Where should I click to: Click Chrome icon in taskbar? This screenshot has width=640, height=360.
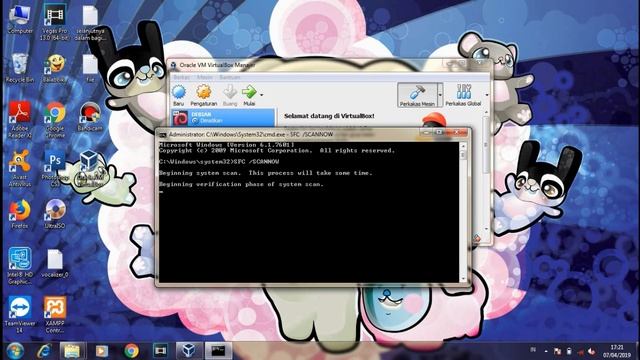[x=131, y=351]
